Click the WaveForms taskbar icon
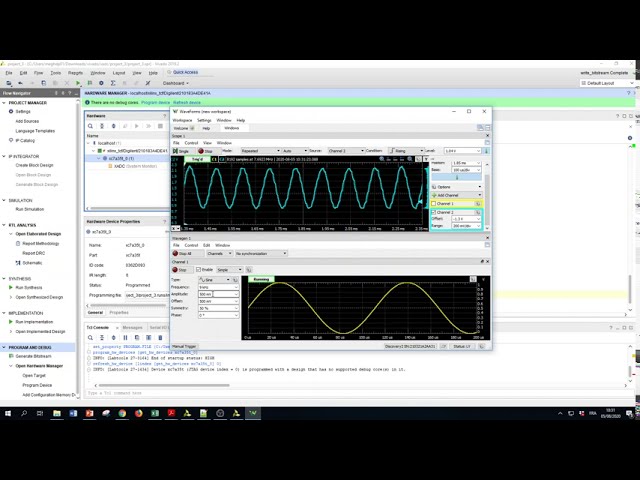Viewport: 640px width, 480px height. pos(253,413)
